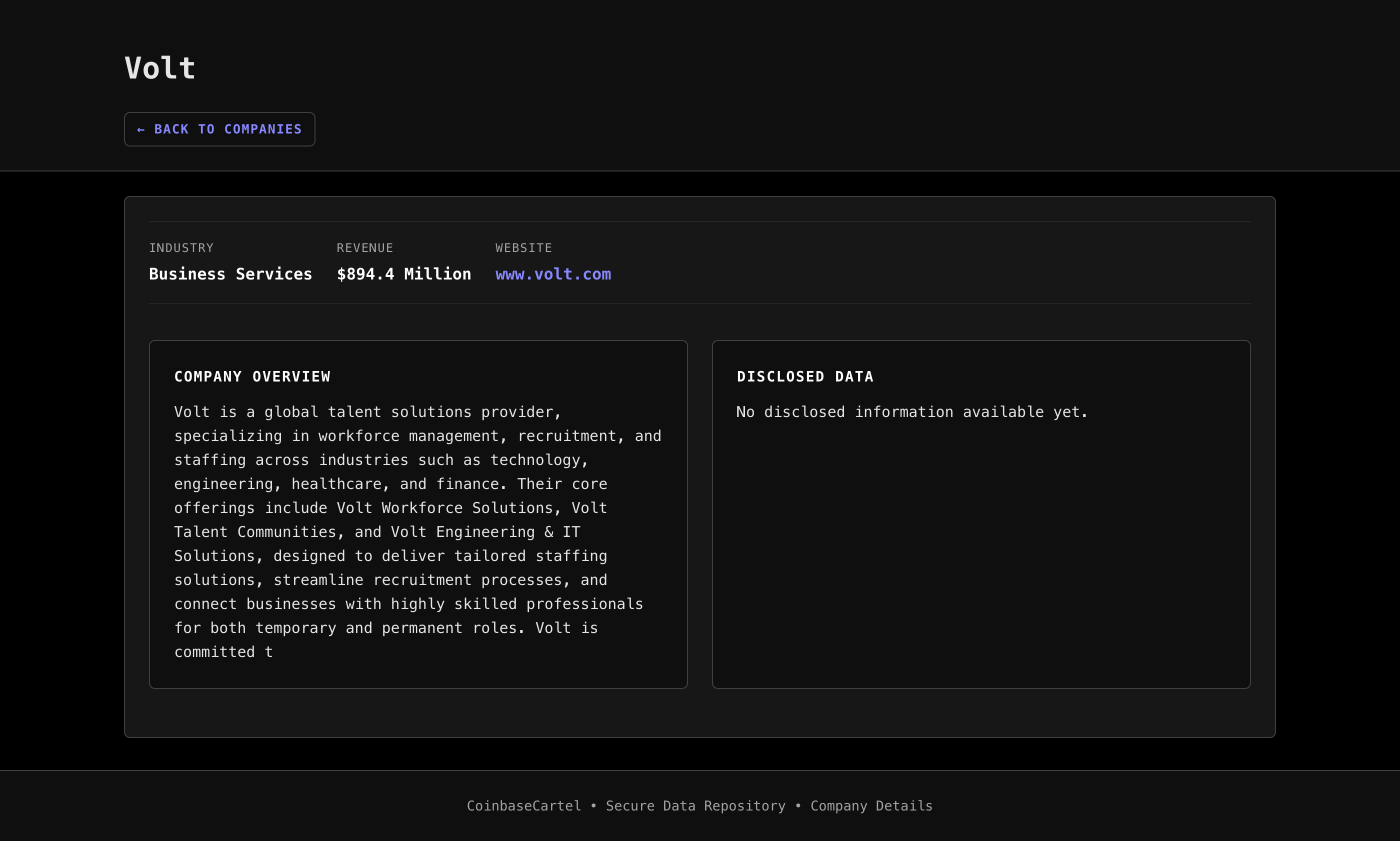Select the $894.4 Million revenue value
The width and height of the screenshot is (1400, 841).
(404, 274)
